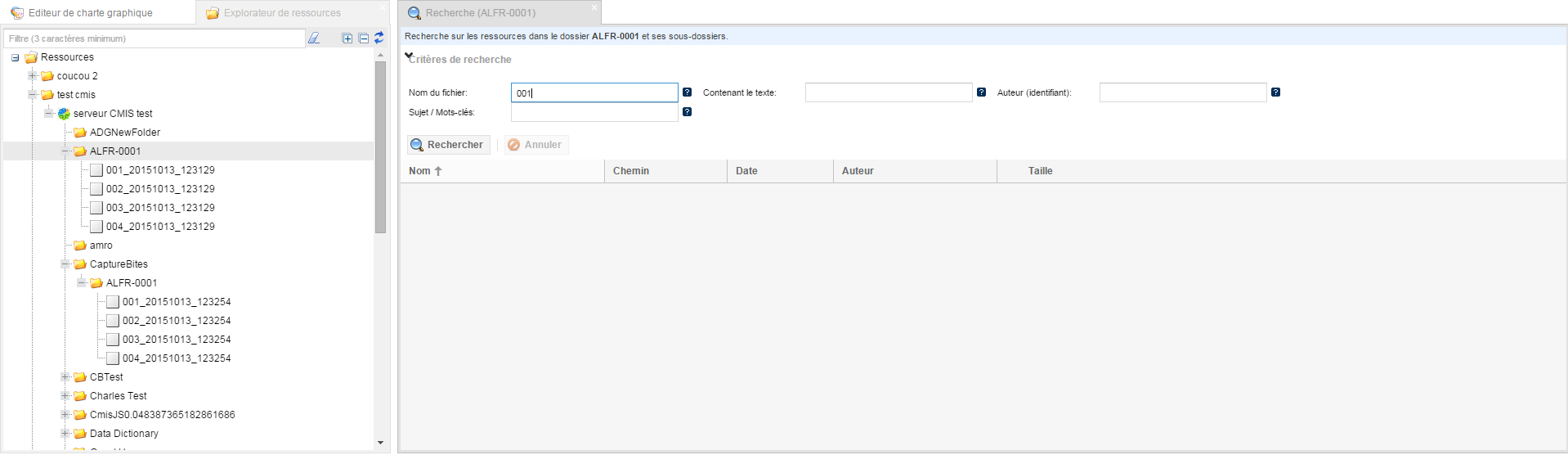The image size is (1568, 455).
Task: Collapse the CaptureBites folder
Action: [65, 264]
